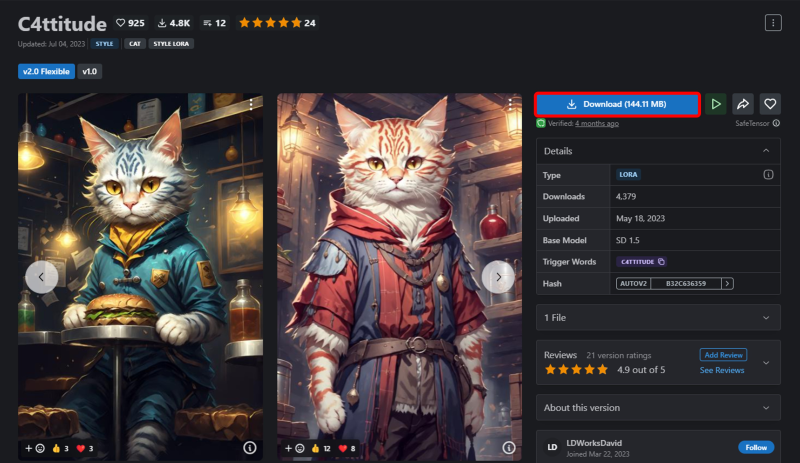Viewport: 800px width, 463px height.
Task: Expand About this version section
Action: pyautogui.click(x=658, y=407)
